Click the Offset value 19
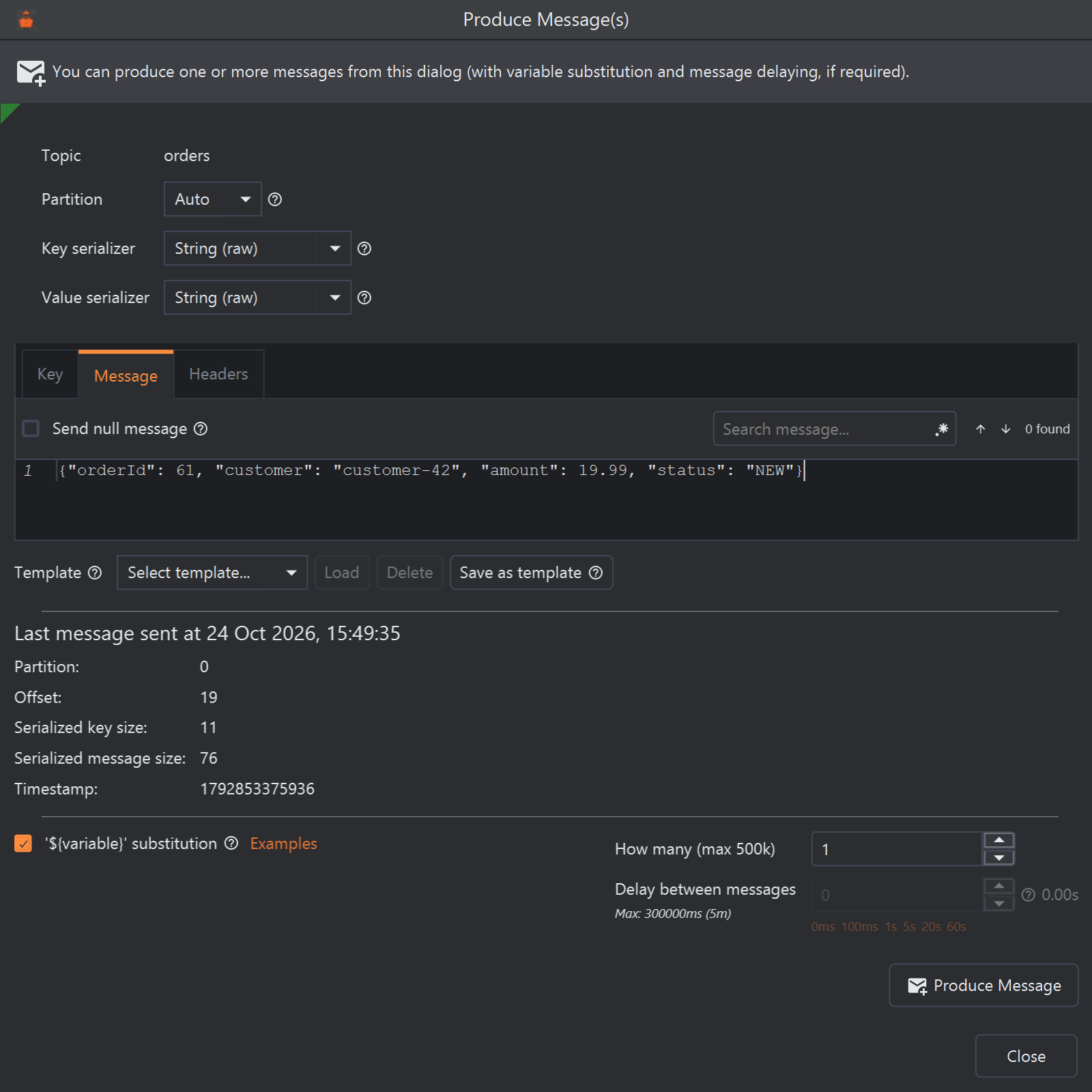1092x1092 pixels. pyautogui.click(x=209, y=698)
